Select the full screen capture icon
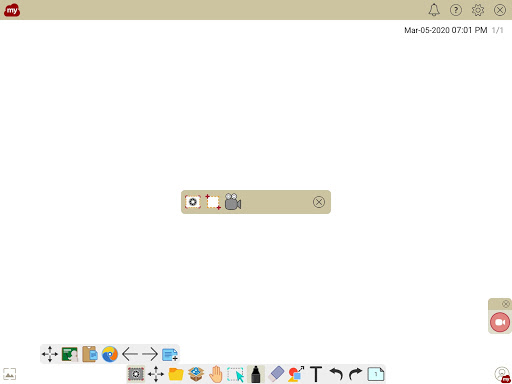The image size is (512, 384). click(x=193, y=202)
